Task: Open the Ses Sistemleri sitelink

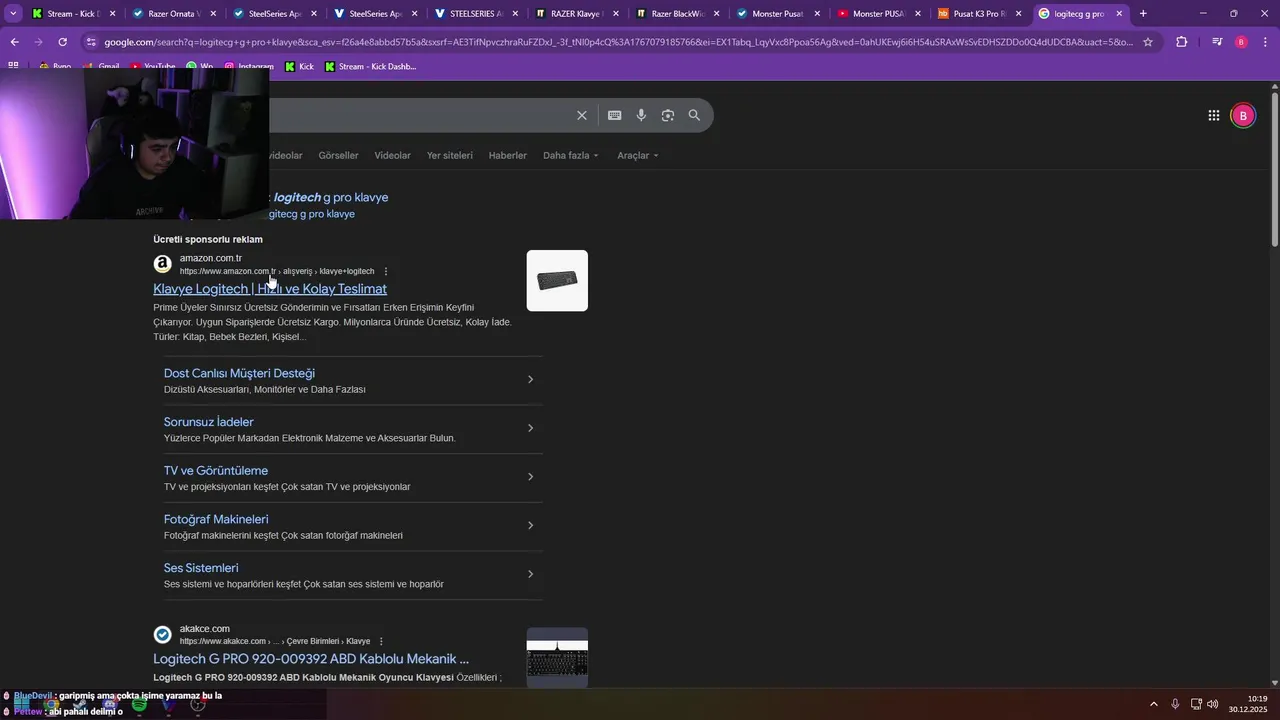Action: tap(201, 568)
